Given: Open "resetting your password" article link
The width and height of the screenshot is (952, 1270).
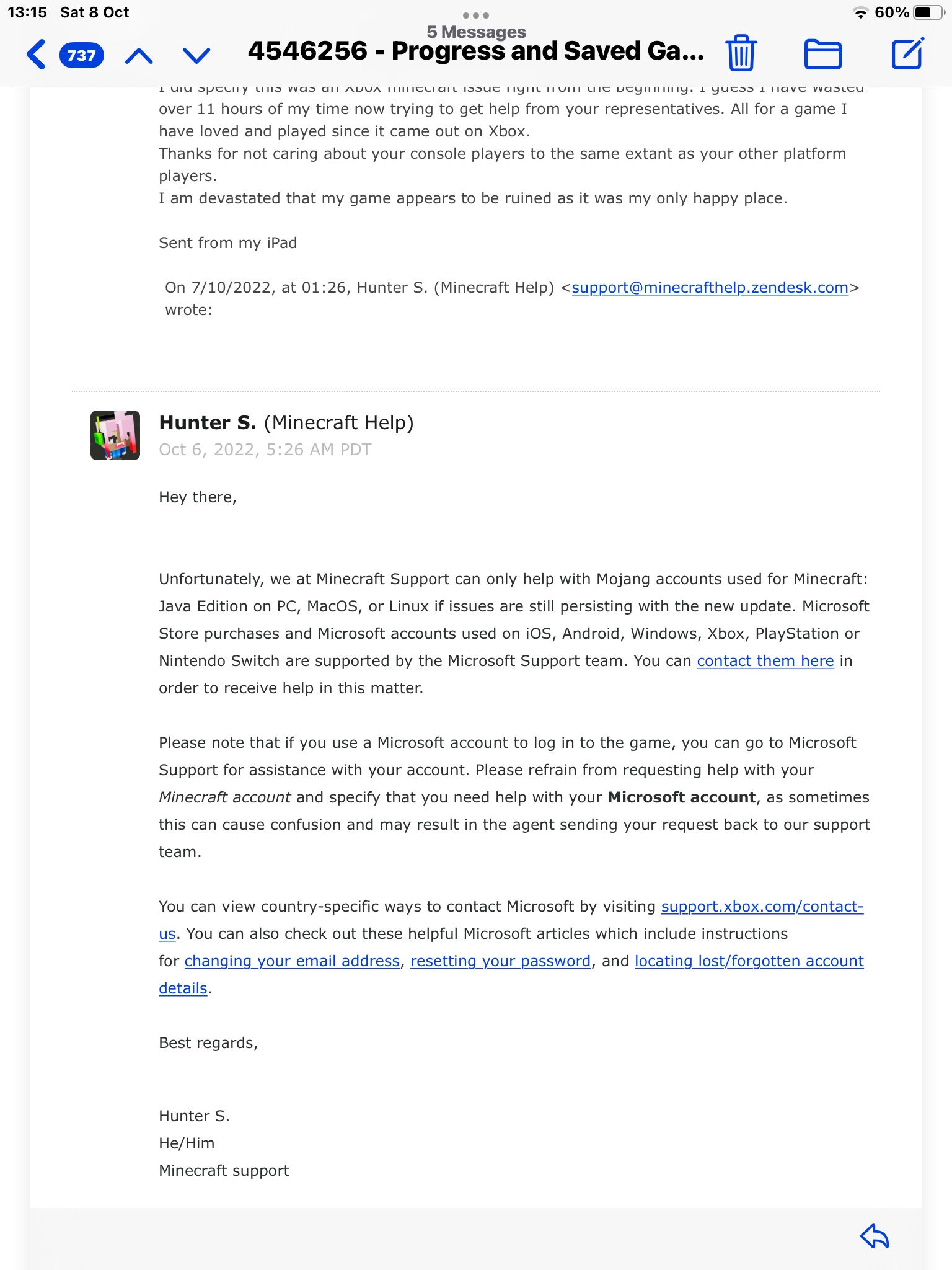Looking at the screenshot, I should [500, 961].
